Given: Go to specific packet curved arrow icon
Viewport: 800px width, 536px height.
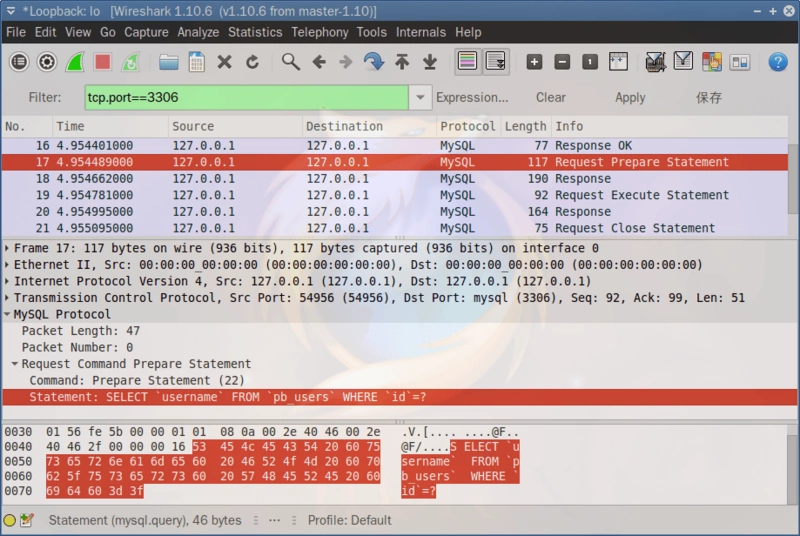Looking at the screenshot, I should pos(374,62).
